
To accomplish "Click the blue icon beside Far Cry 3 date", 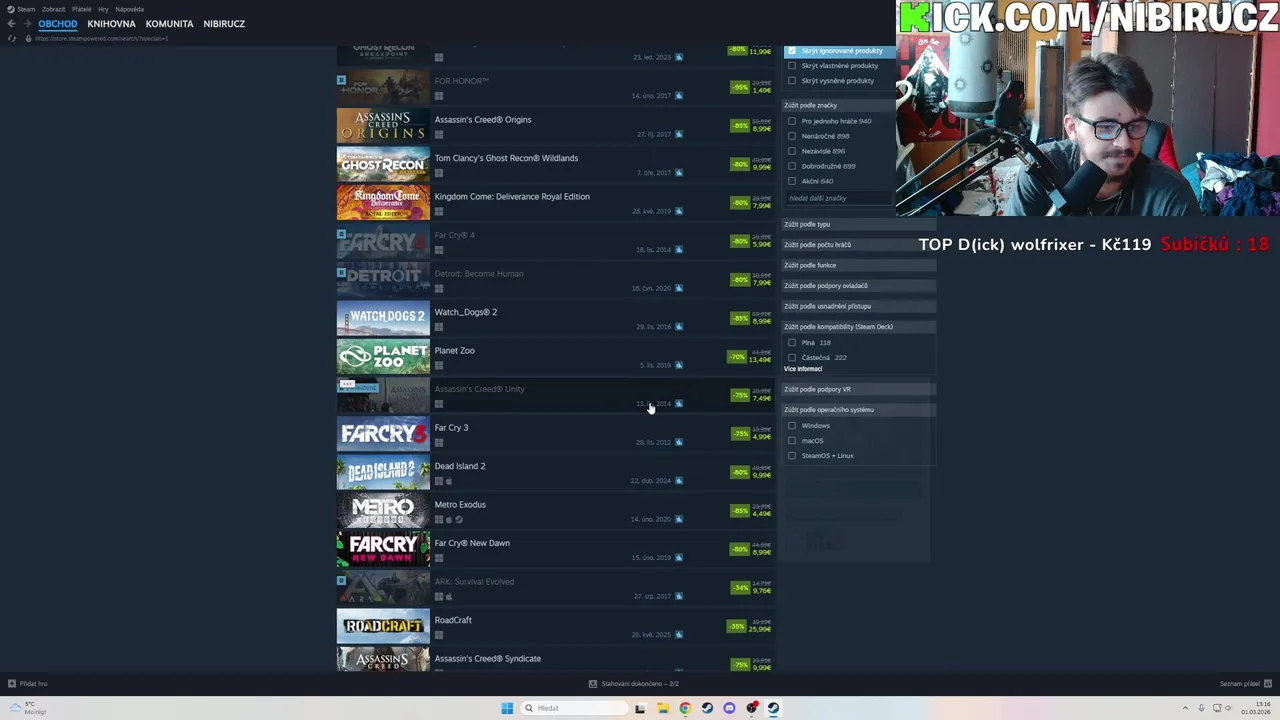I will 679,443.
